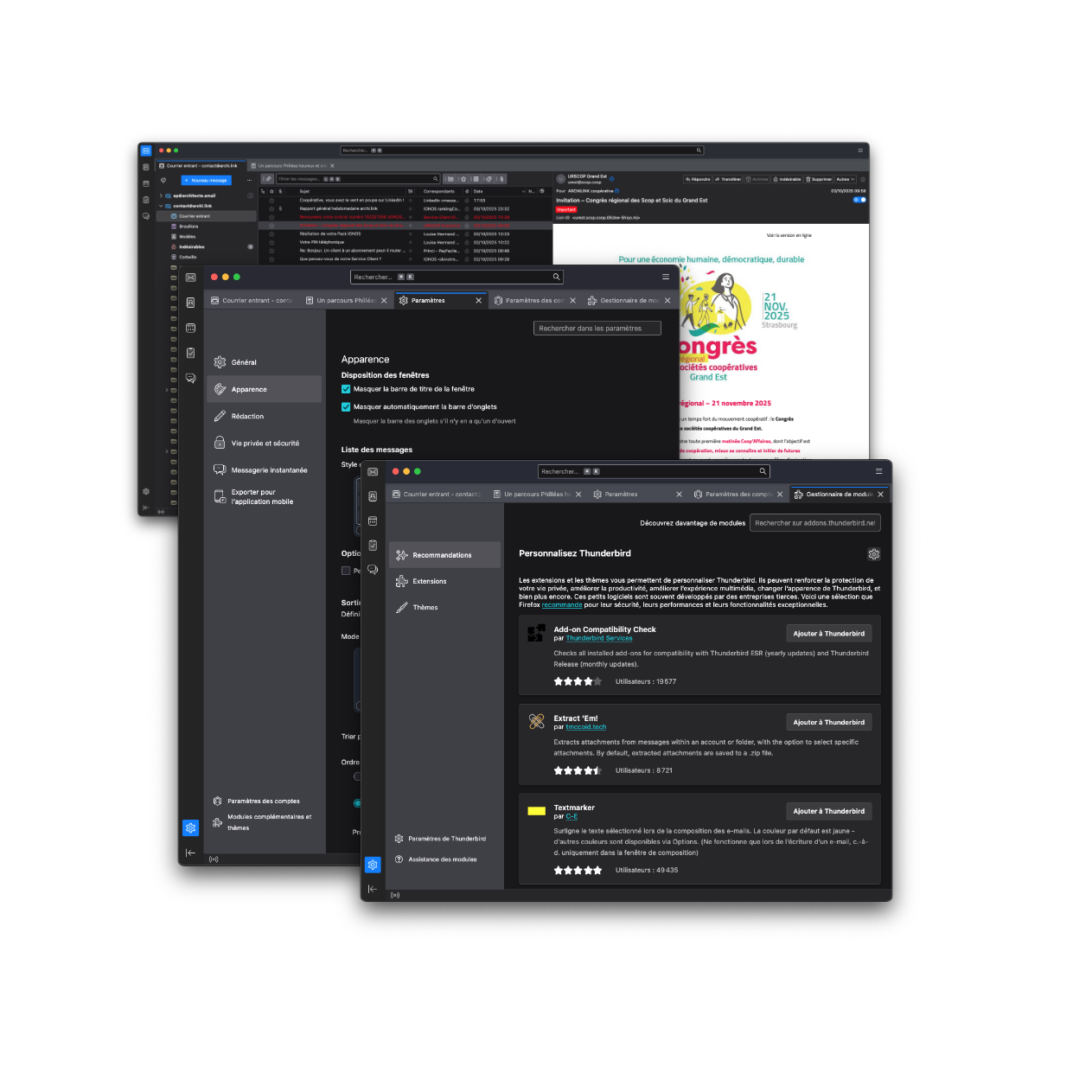This screenshot has height=1092, width=1092.
Task: Toggle Masquer automatiquement la barre d'onglets checkbox
Action: pyautogui.click(x=346, y=406)
